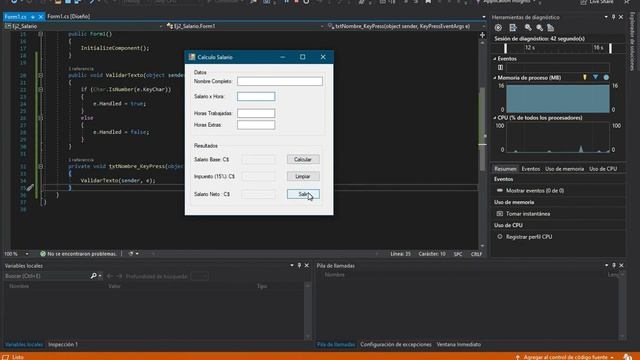Click the Salario x Hora input field
This screenshot has height=360, width=640.
[x=256, y=96]
